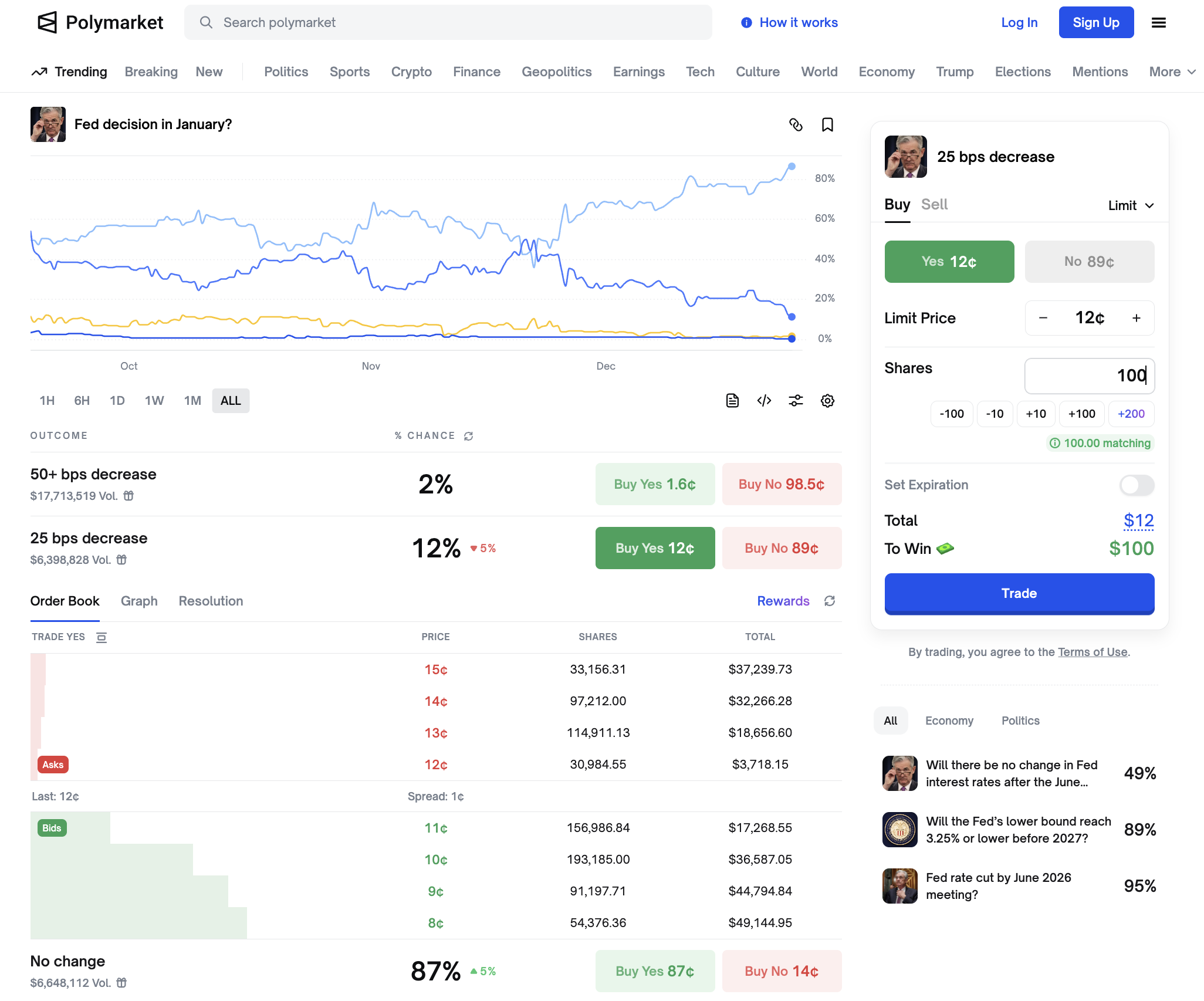This screenshot has height=1001, width=1204.
Task: Click the chart filter sliders icon
Action: [x=796, y=401]
